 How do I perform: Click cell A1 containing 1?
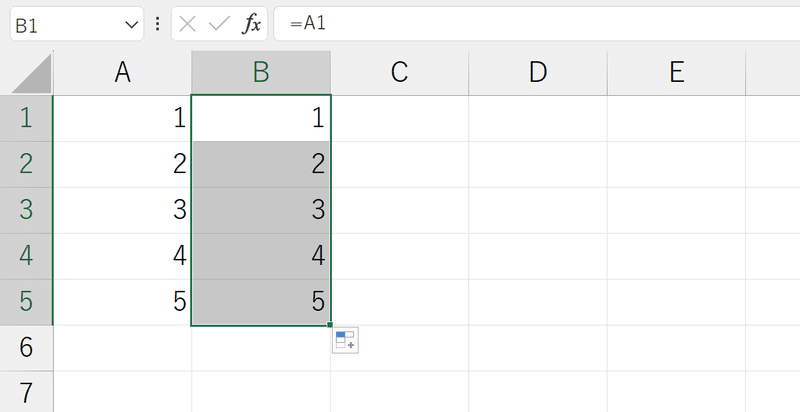point(122,118)
